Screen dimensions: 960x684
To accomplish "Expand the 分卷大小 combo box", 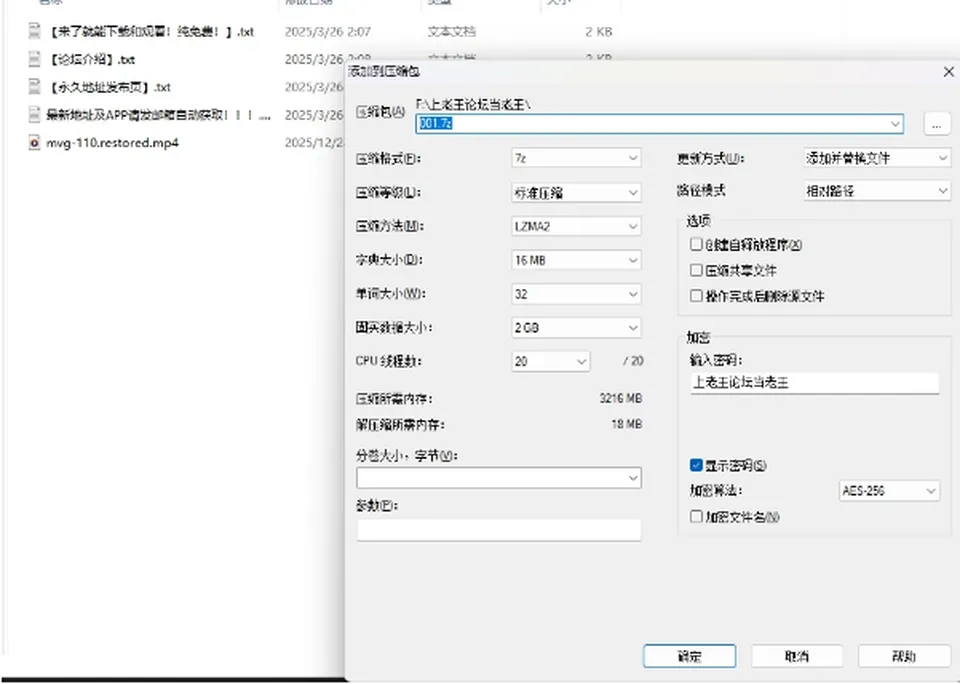I will [x=498, y=478].
